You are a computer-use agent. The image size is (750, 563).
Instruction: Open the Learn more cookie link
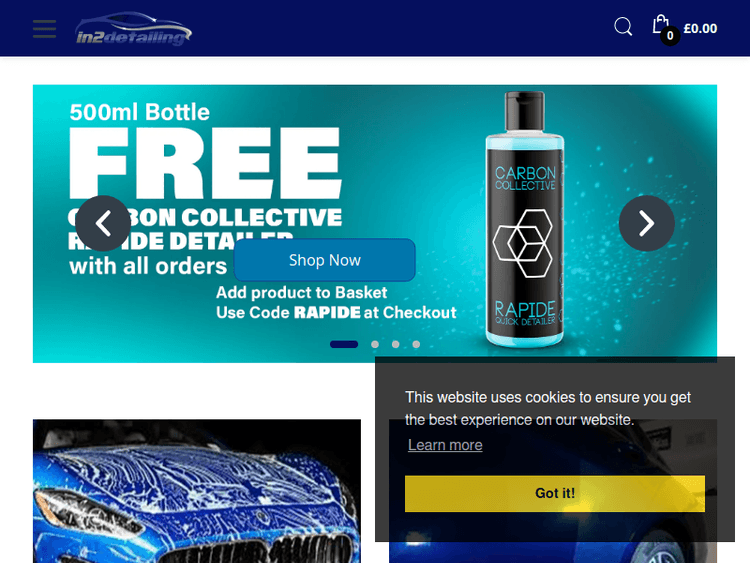pos(445,445)
